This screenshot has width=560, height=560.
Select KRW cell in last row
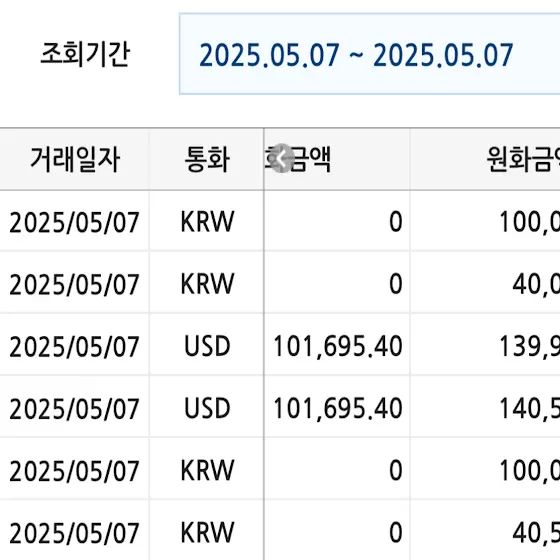(207, 532)
